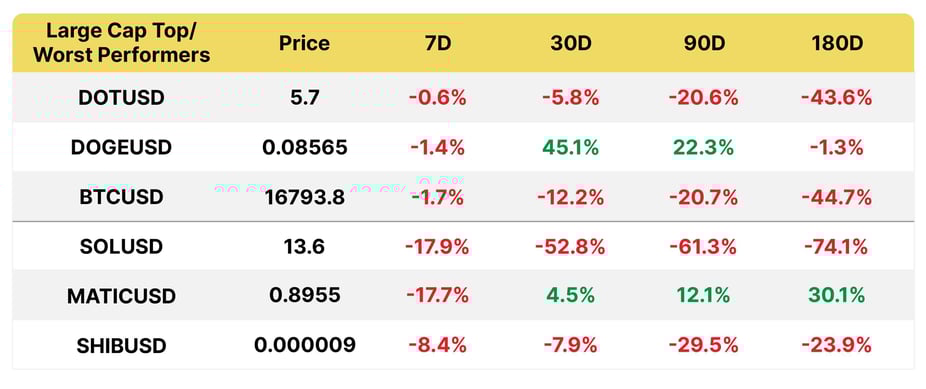Image resolution: width=926 pixels, height=389 pixels.
Task: Click the SOLUSD ticker
Action: (121, 246)
